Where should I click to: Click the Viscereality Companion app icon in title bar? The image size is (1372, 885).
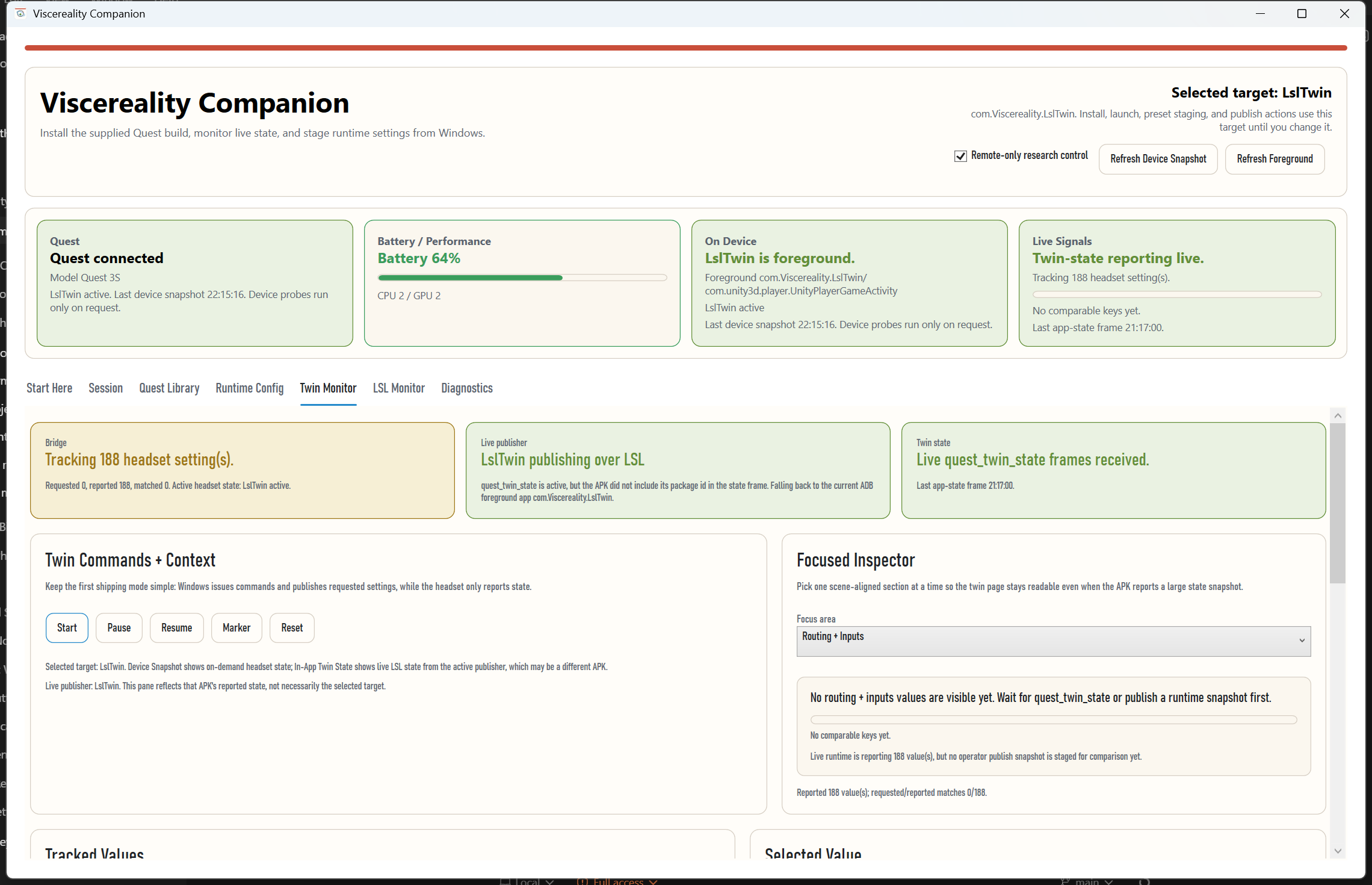pos(20,13)
